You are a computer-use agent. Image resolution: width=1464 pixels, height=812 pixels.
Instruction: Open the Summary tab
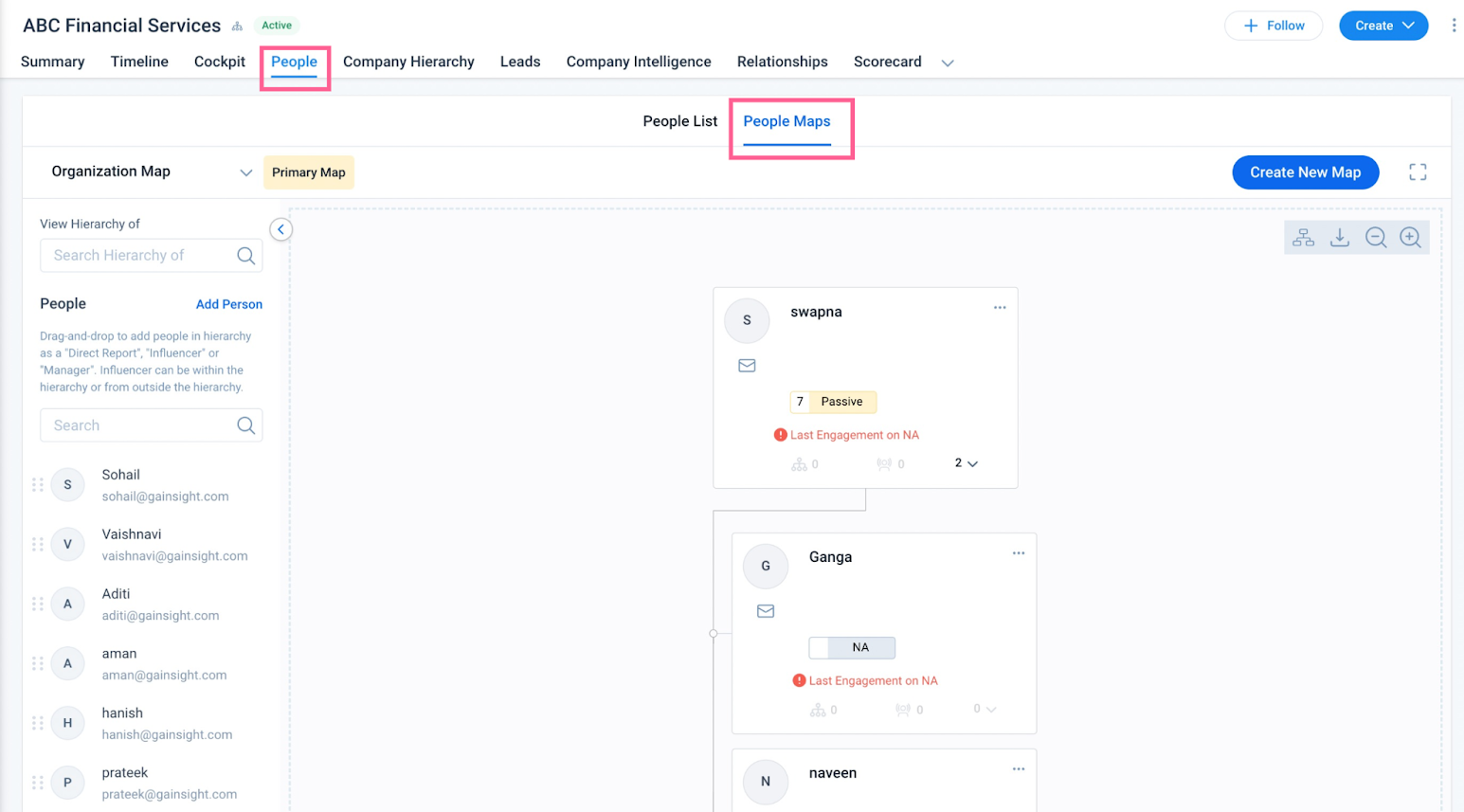[x=53, y=62]
